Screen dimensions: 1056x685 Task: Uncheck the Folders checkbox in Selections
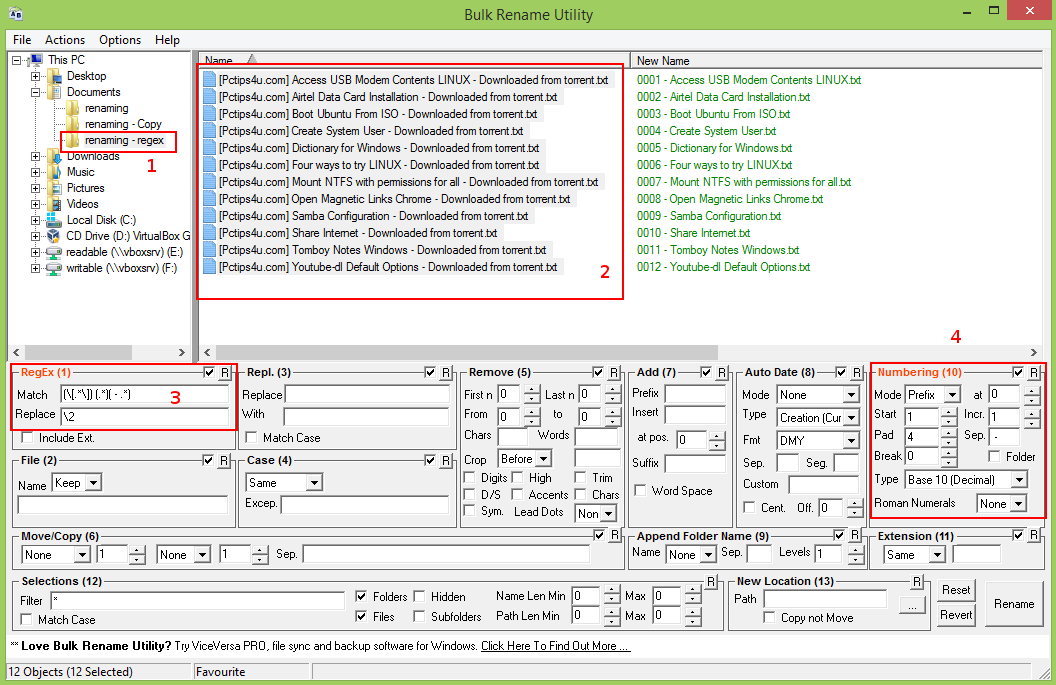pos(361,596)
